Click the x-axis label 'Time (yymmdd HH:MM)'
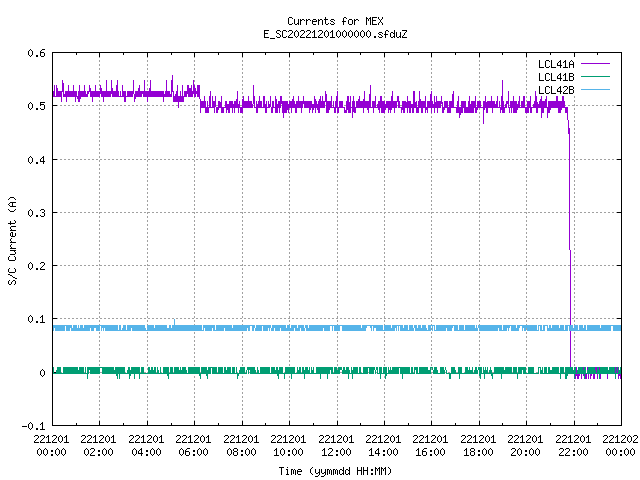Viewport: 640px width, 480px height. pos(335,471)
